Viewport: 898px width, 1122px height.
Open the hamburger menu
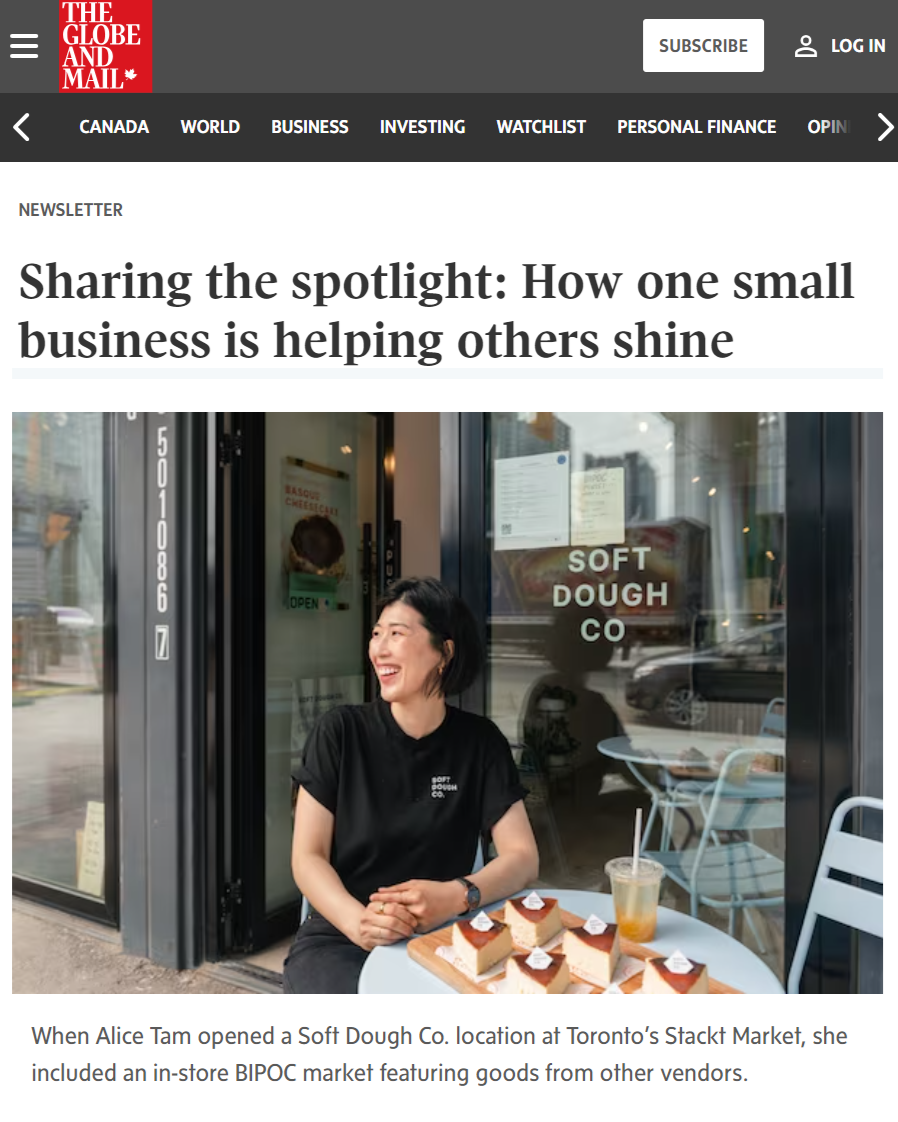pos(24,46)
